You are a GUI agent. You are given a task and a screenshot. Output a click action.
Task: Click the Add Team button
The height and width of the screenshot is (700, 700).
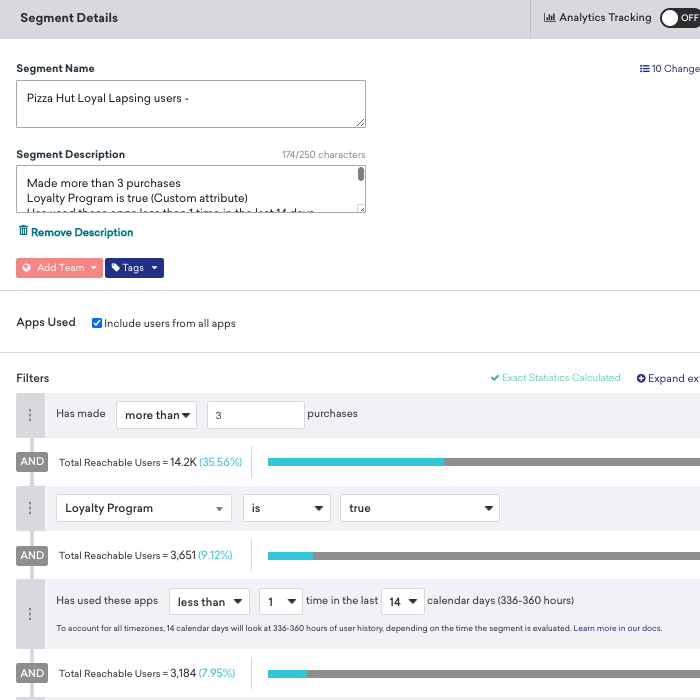click(59, 268)
